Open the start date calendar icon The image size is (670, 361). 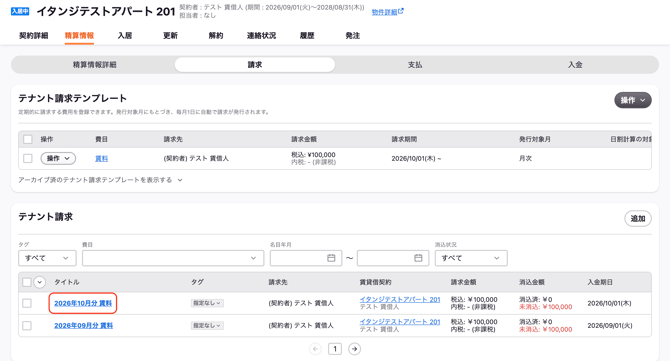pyautogui.click(x=331, y=258)
